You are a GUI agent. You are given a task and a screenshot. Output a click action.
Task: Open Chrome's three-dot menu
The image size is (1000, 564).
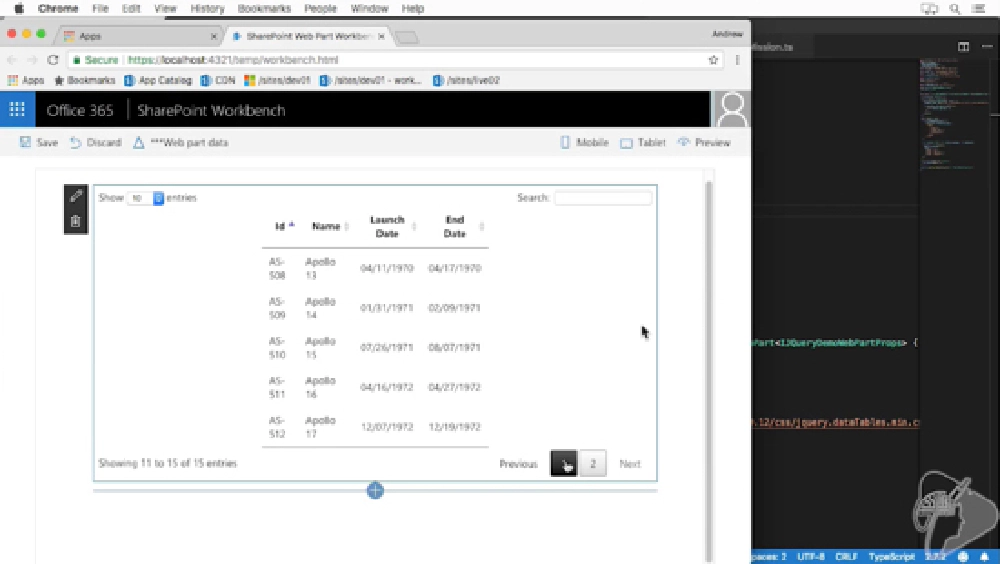[738, 60]
